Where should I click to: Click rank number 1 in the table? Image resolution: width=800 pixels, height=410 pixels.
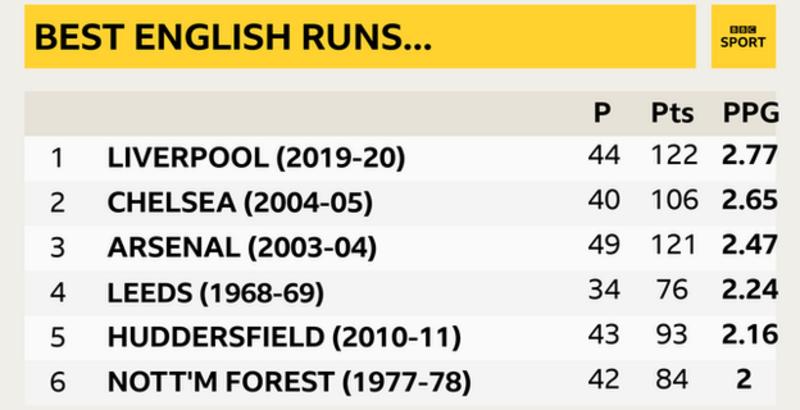(58, 157)
